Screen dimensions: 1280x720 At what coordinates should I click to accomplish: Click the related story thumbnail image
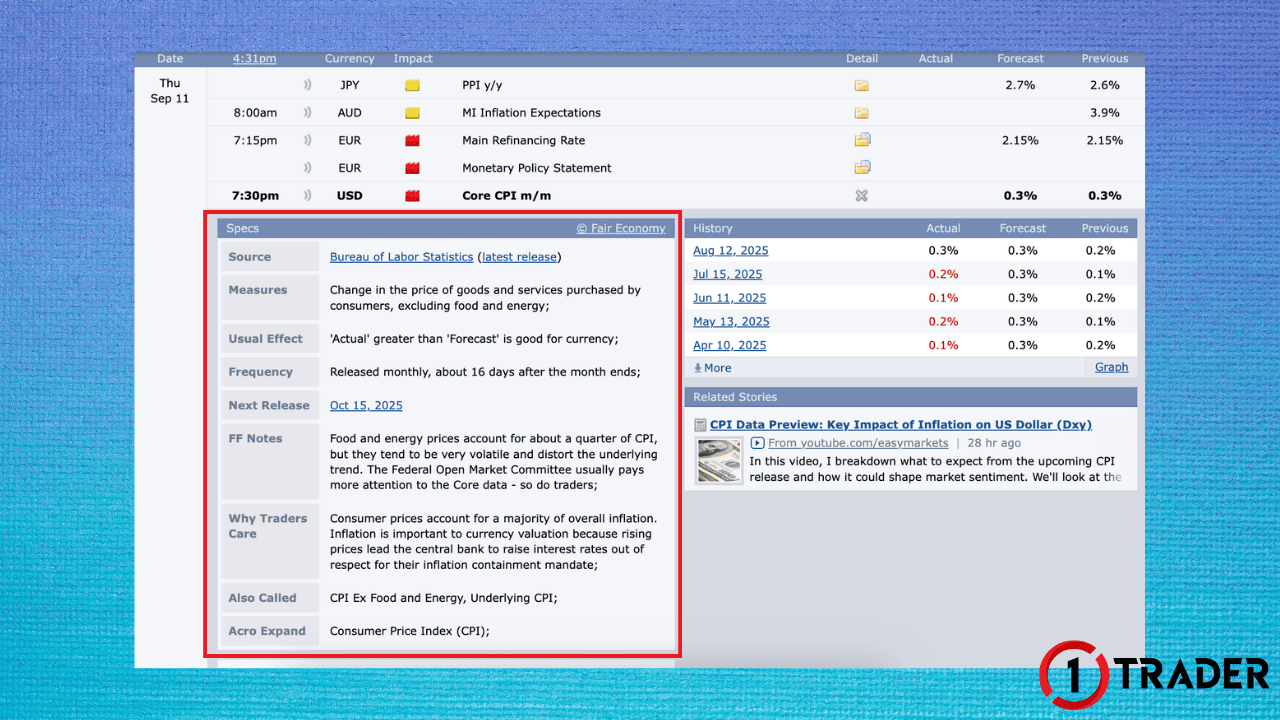719,461
